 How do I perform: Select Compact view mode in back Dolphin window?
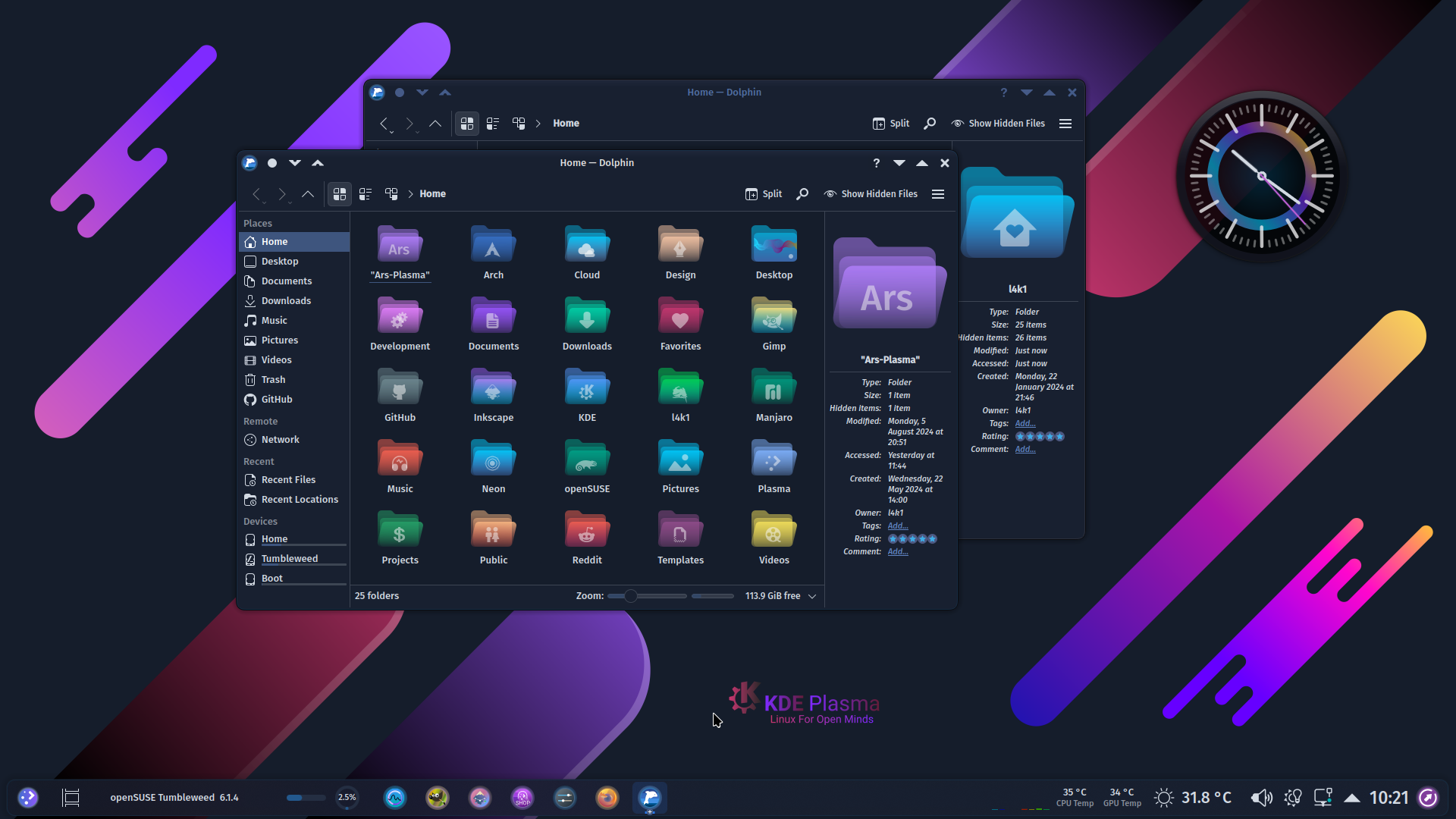pyautogui.click(x=493, y=124)
